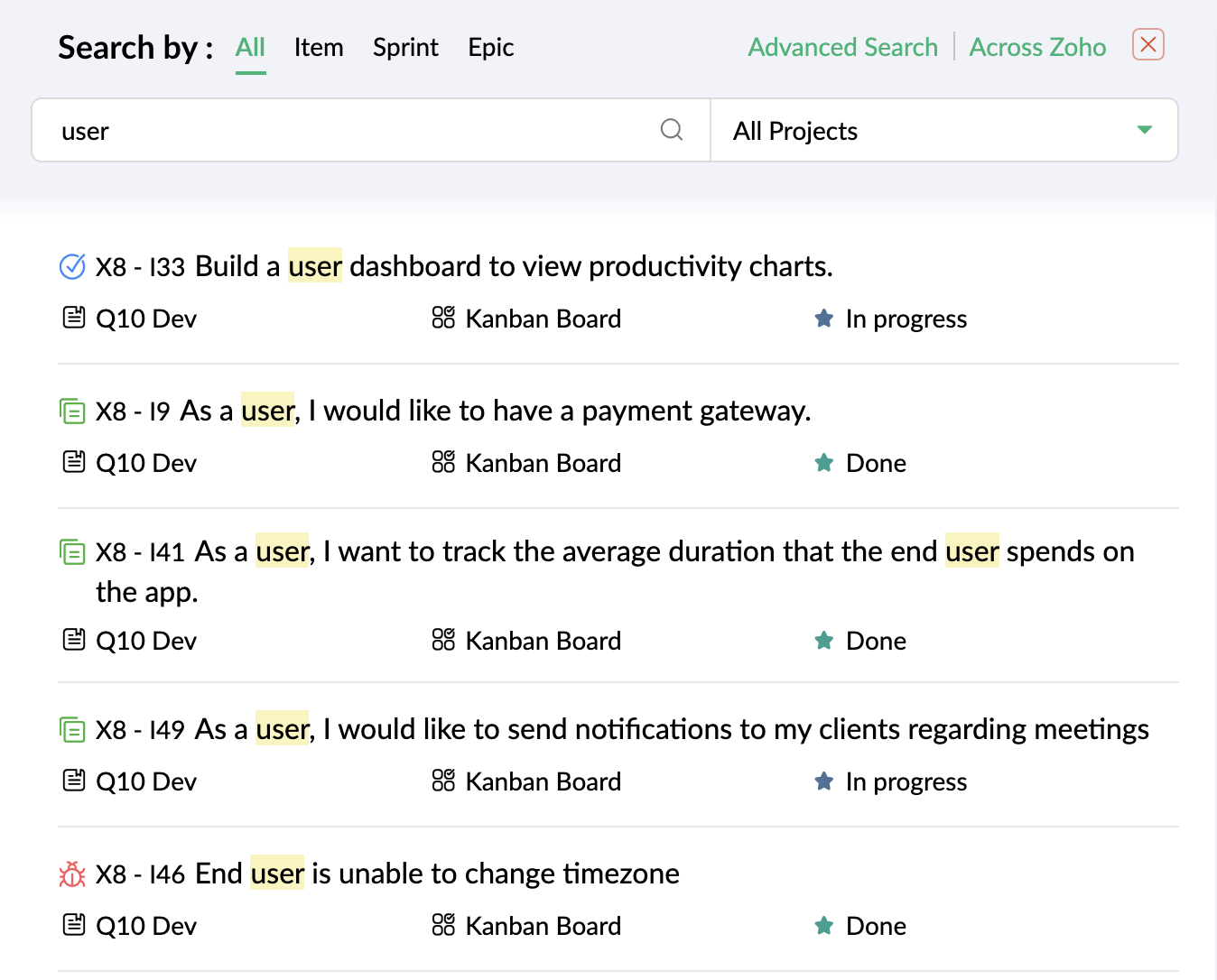This screenshot has width=1217, height=980.
Task: Click 'Q10 Dev' project in the I49 row
Action: click(146, 781)
